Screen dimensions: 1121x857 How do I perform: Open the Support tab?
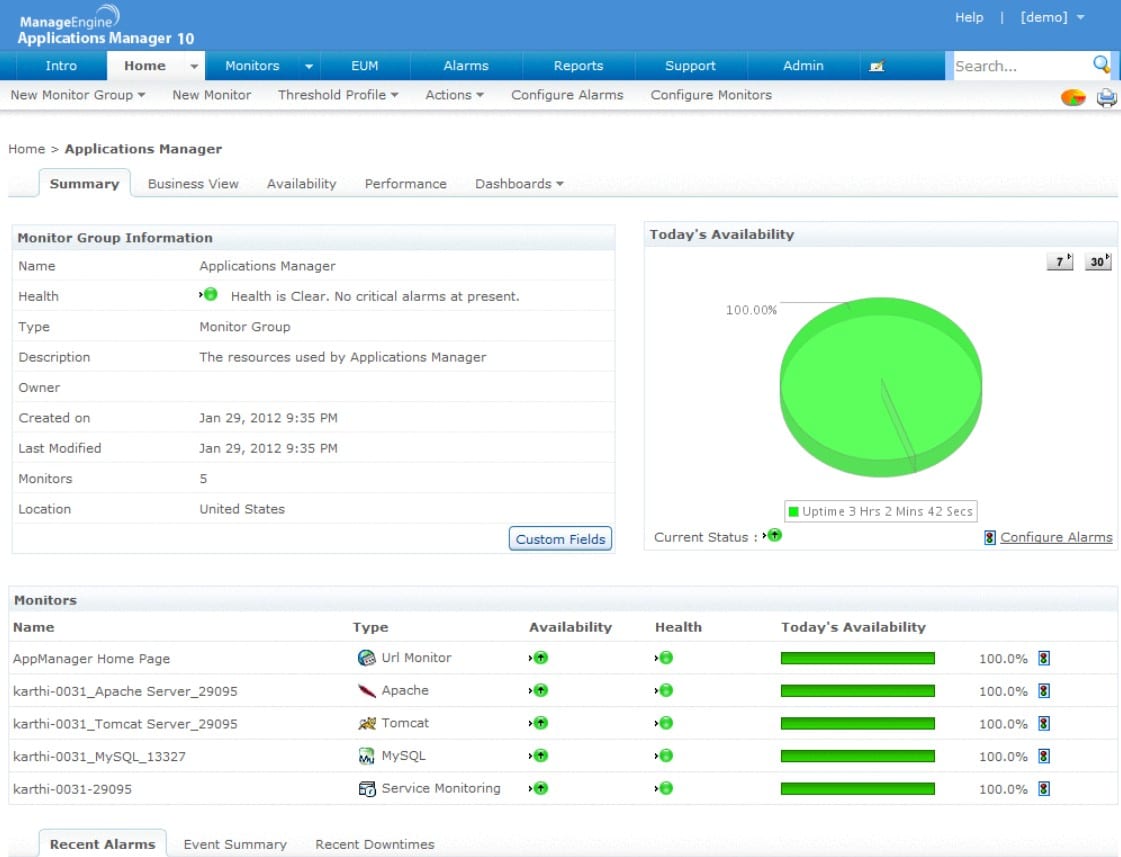(x=690, y=66)
